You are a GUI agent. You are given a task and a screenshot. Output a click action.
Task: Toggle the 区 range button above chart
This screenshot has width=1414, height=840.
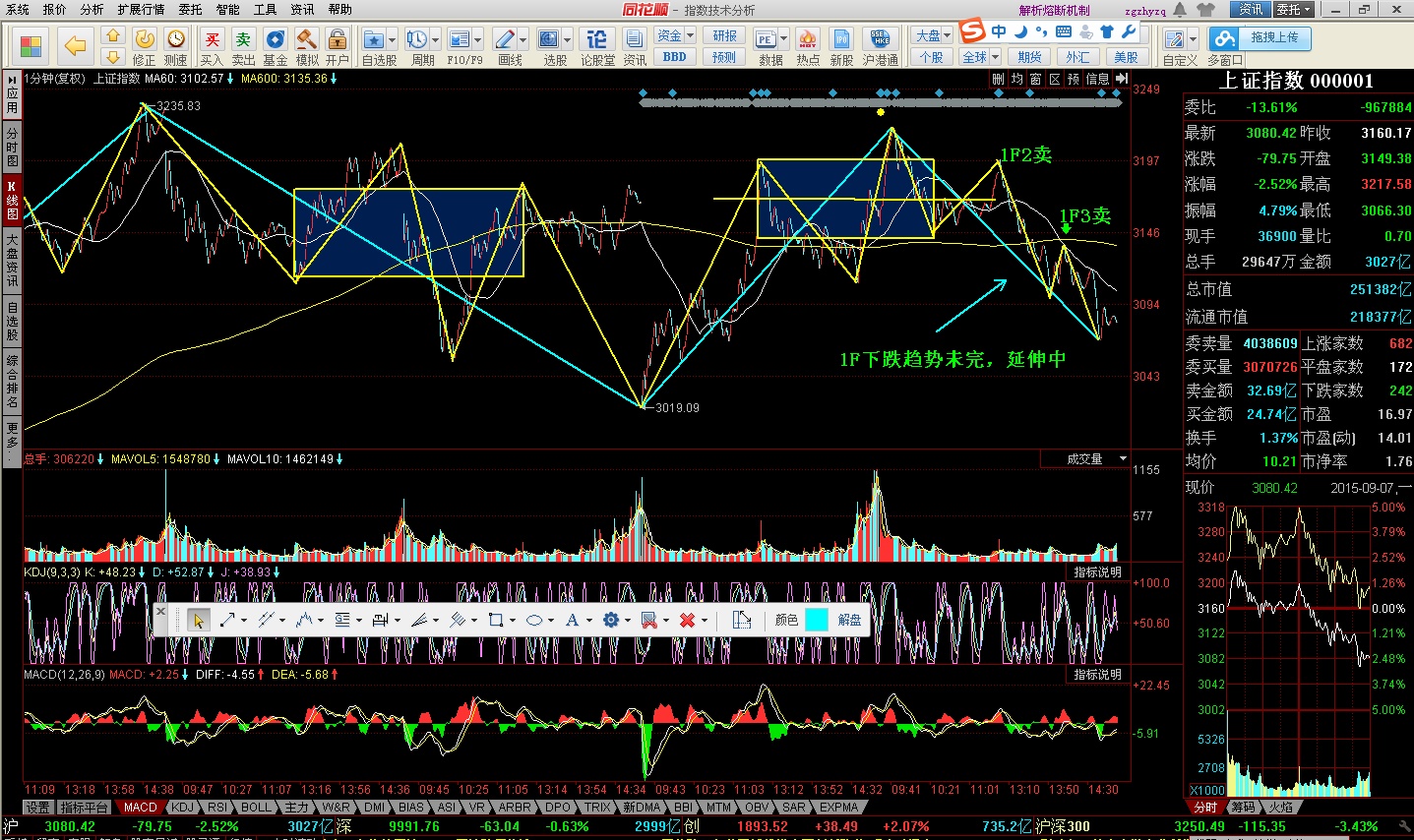[x=1054, y=79]
